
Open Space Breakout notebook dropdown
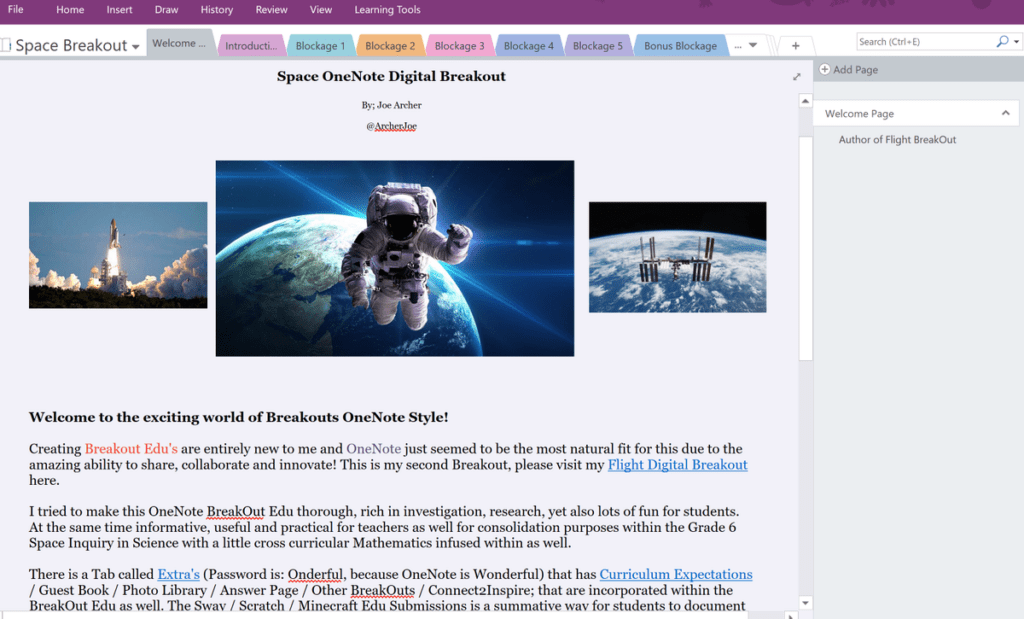(x=136, y=46)
